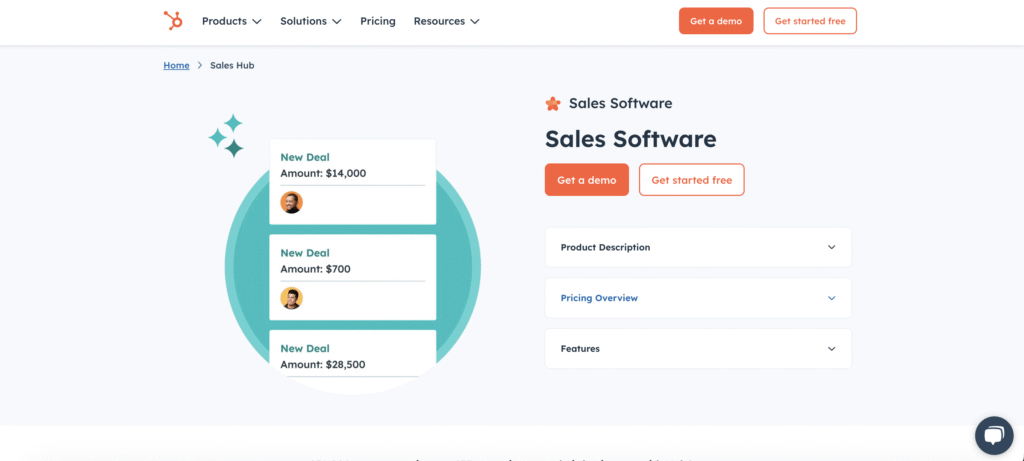Screen dimensions: 1024x461
Task: Click avatar in the $700 deal card
Action: (291, 298)
